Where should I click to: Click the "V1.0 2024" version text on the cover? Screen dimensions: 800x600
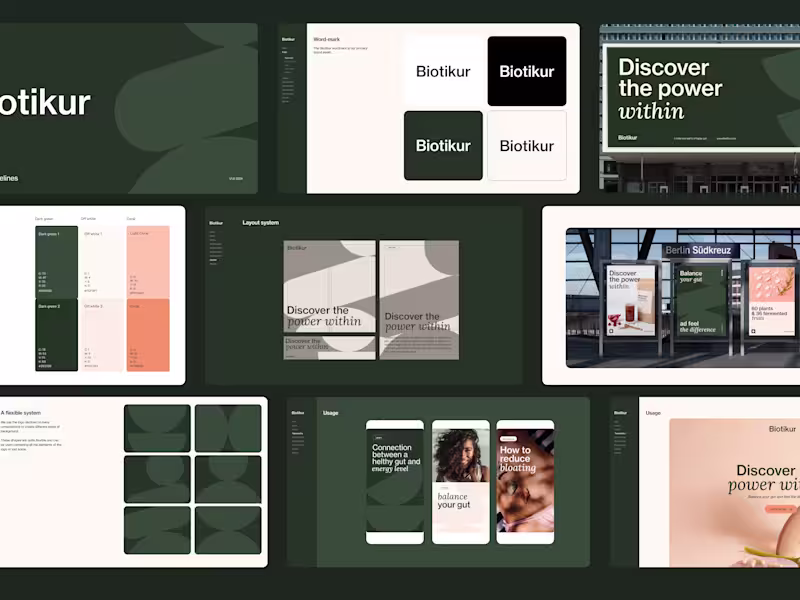(x=236, y=179)
